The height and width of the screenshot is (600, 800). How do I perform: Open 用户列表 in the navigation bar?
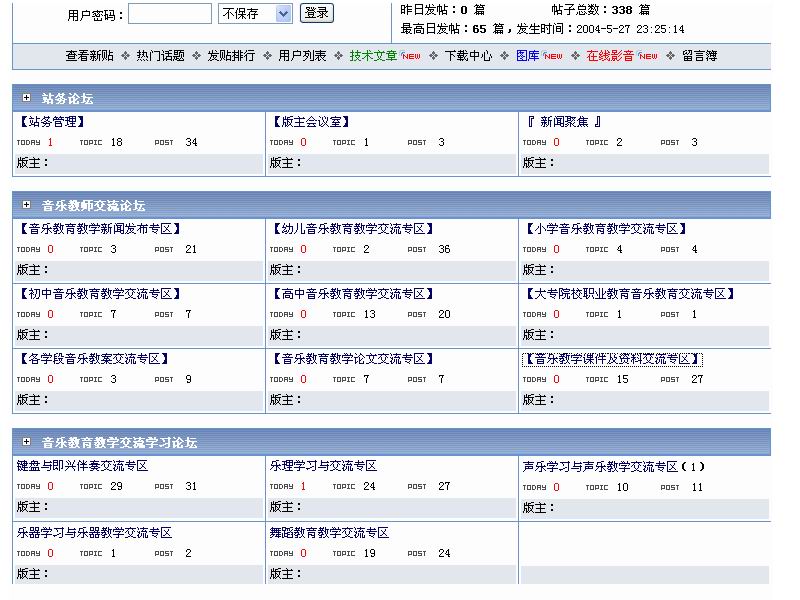302,56
